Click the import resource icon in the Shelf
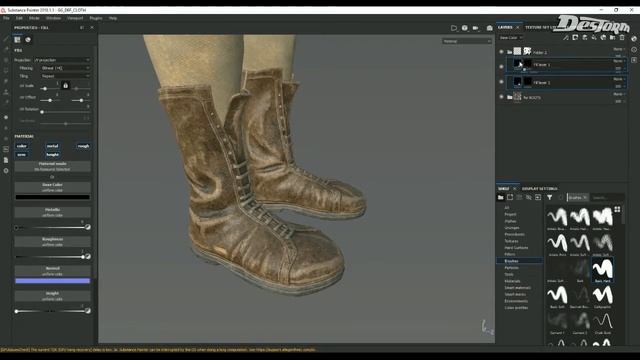This screenshot has width=640, height=360. (x=538, y=198)
